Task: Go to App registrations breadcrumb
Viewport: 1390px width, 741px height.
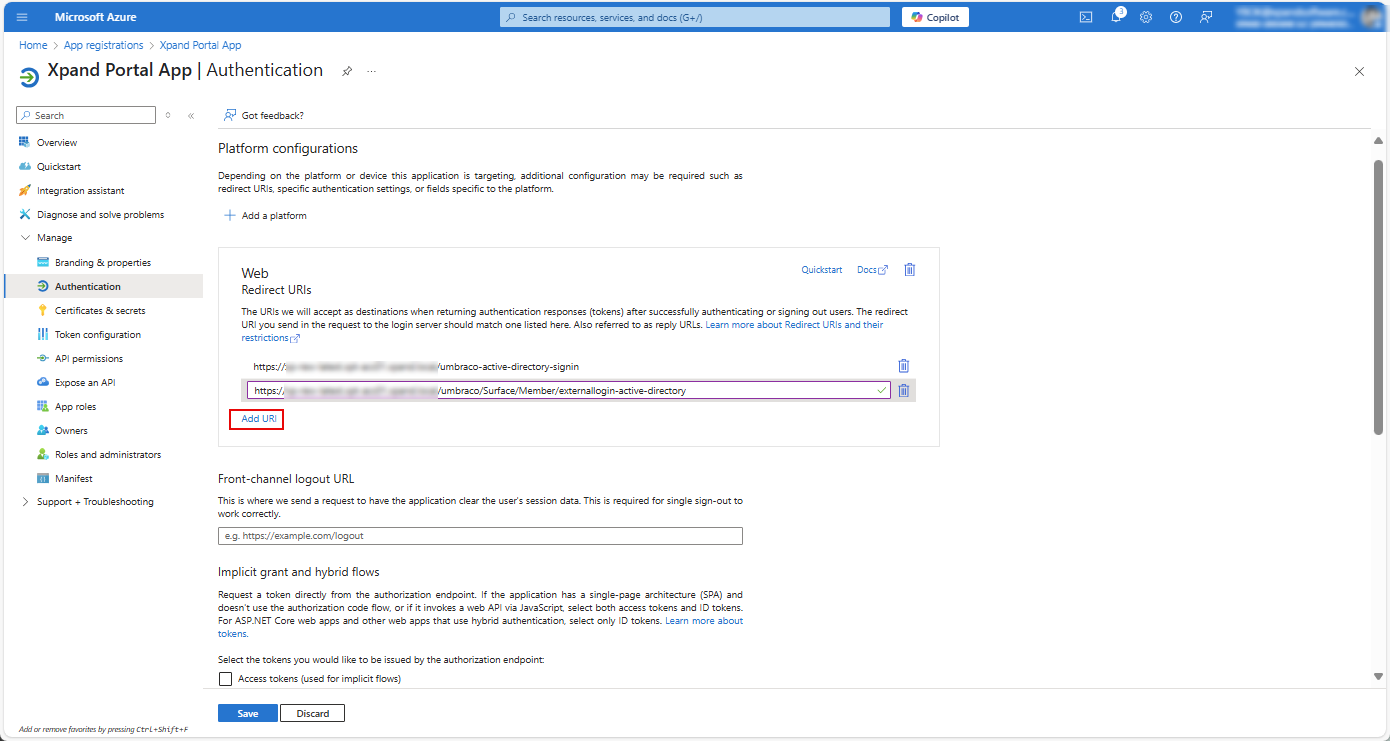Action: (x=103, y=45)
